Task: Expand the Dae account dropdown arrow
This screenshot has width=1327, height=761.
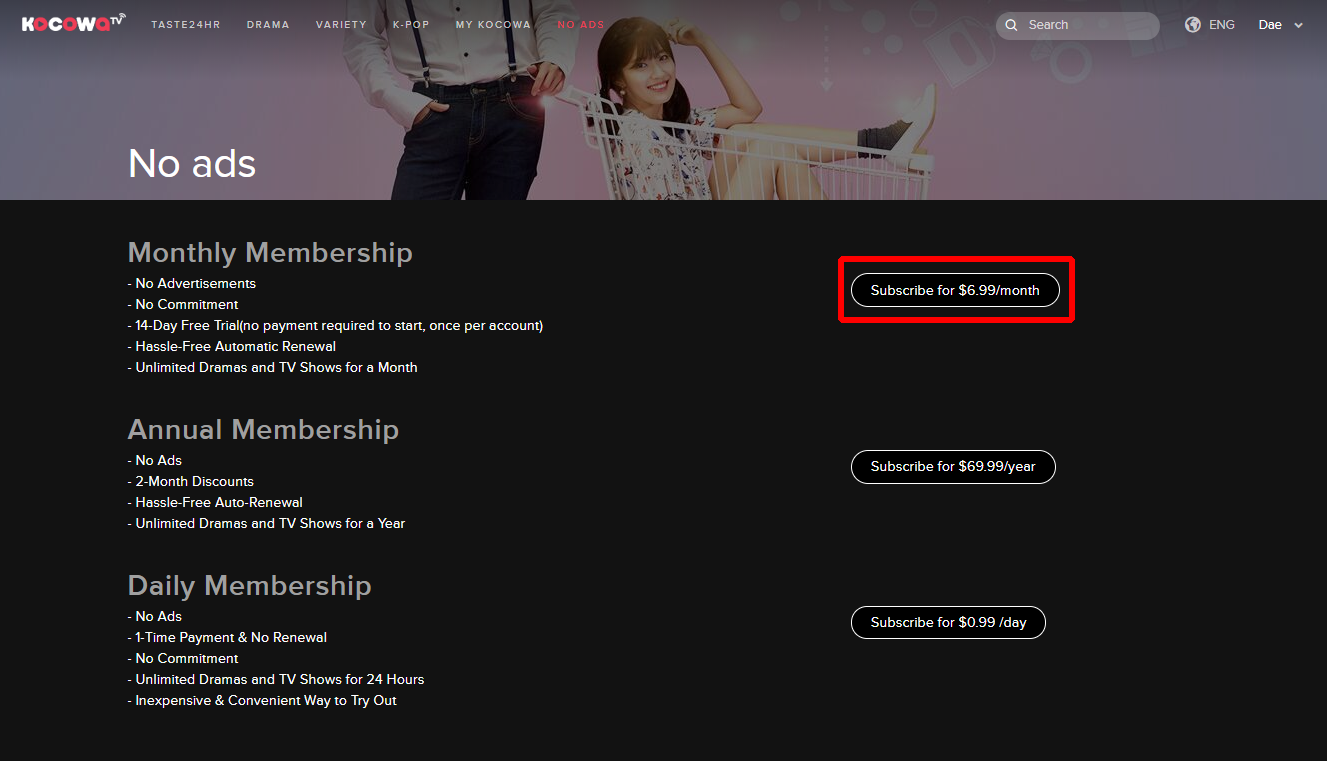Action: click(x=1298, y=26)
